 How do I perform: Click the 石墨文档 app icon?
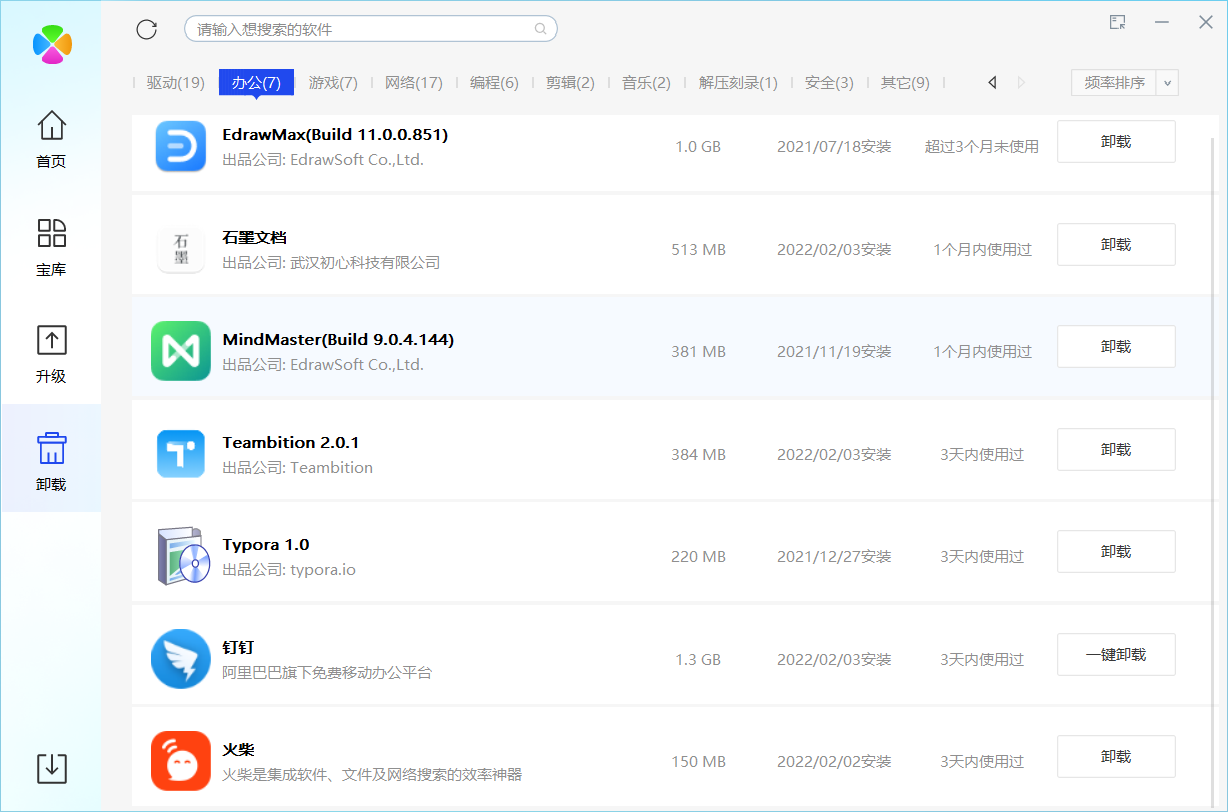point(181,249)
